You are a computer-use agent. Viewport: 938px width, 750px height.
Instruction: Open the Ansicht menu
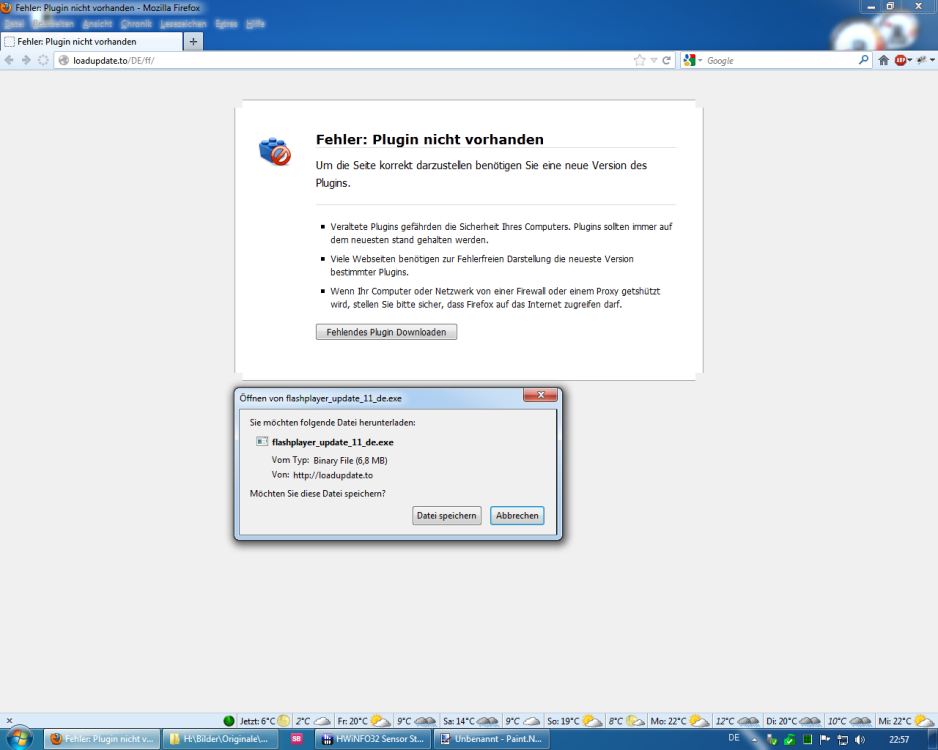pos(98,24)
